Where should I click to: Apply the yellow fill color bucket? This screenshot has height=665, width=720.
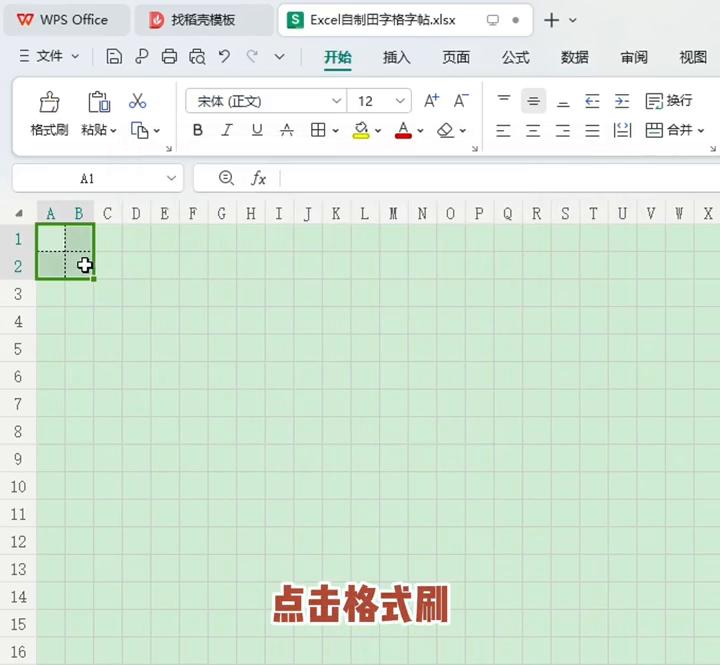(361, 130)
